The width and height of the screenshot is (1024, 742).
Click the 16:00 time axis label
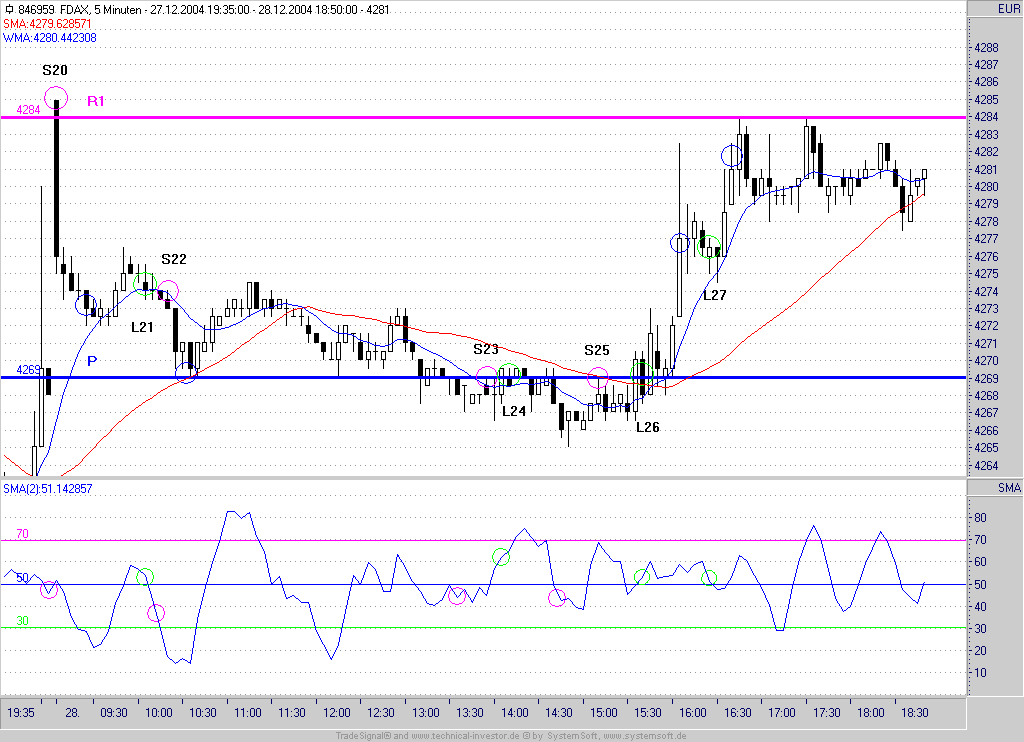click(692, 713)
